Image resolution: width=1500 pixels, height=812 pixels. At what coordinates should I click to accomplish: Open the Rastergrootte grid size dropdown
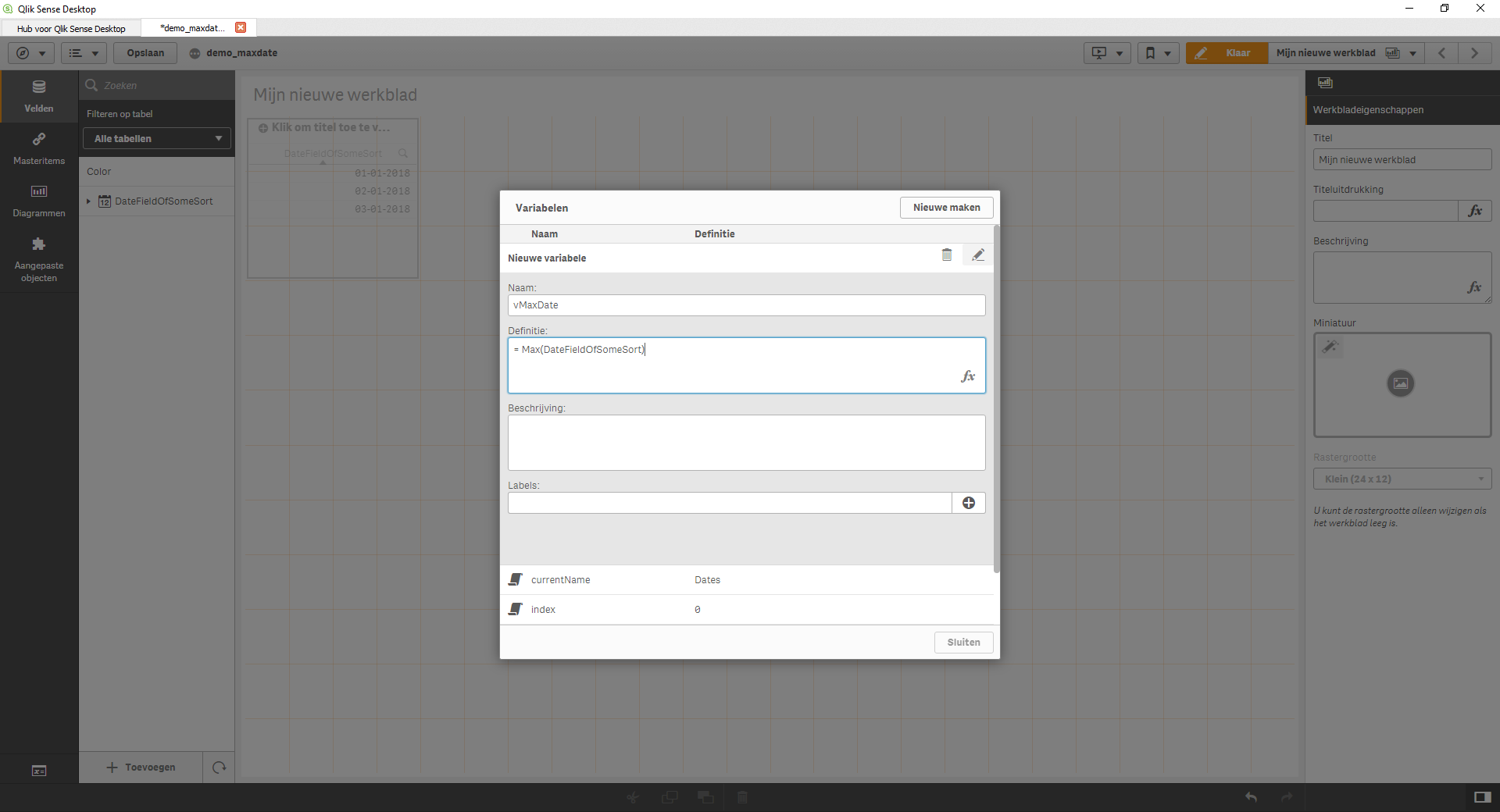click(x=1402, y=479)
